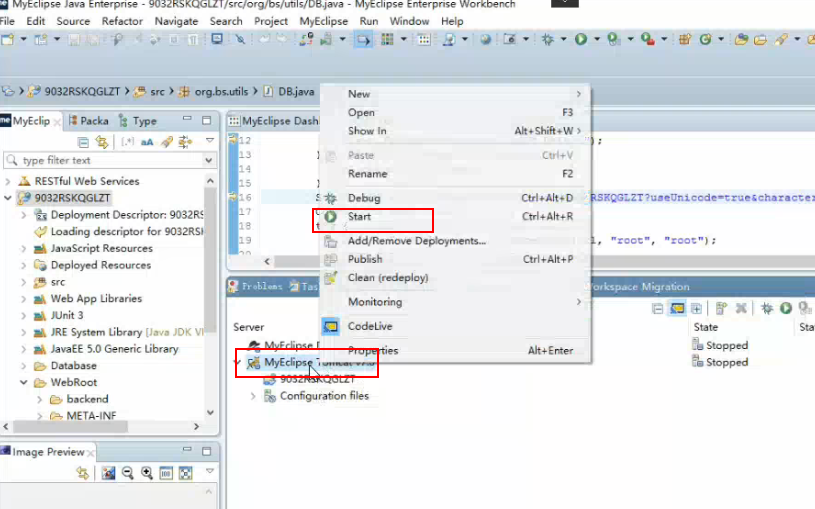This screenshot has width=815, height=509.
Task: Click the explorer horizontal scrollbar
Action: pyautogui.click(x=70, y=426)
